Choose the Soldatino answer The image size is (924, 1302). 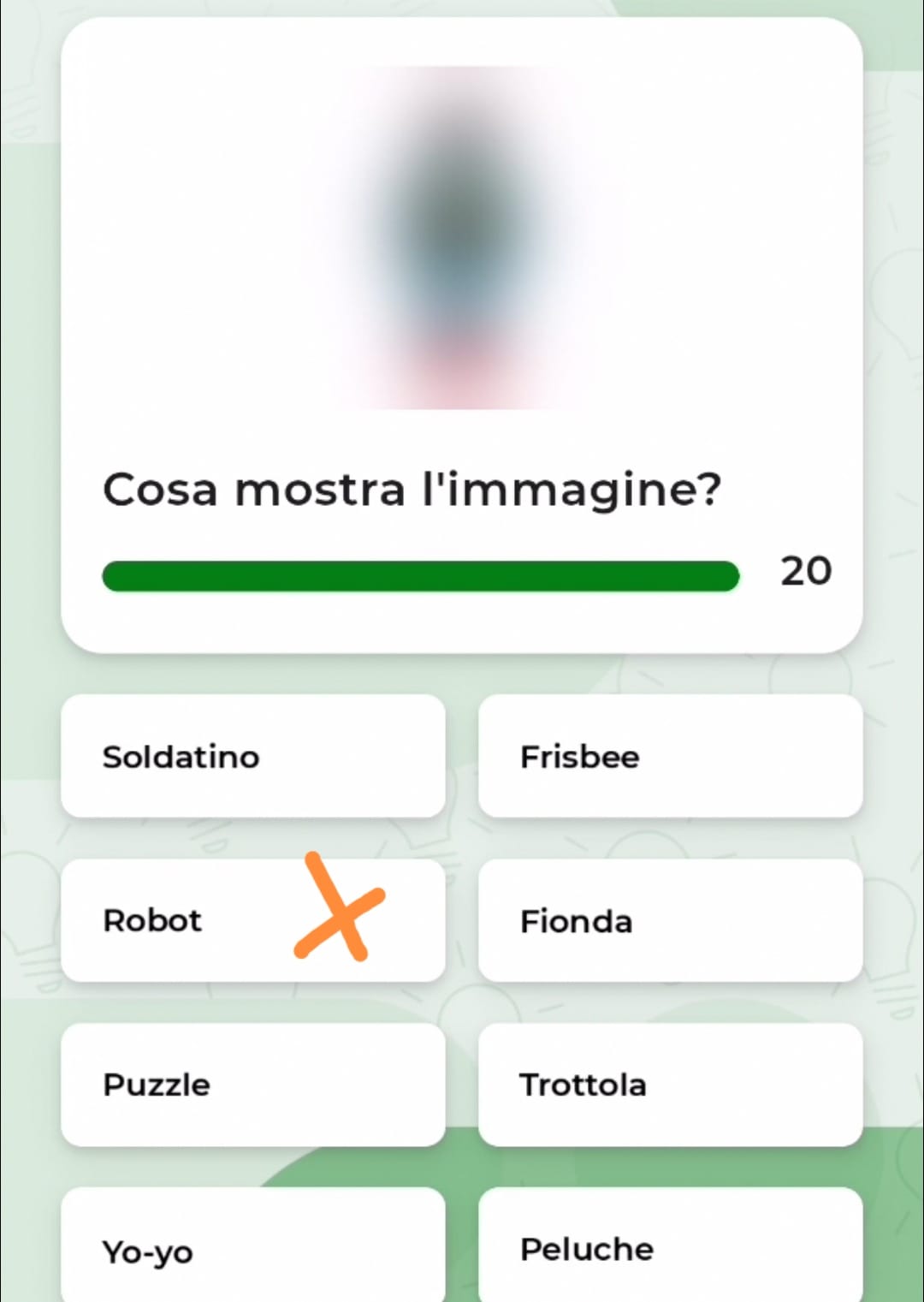pos(252,756)
